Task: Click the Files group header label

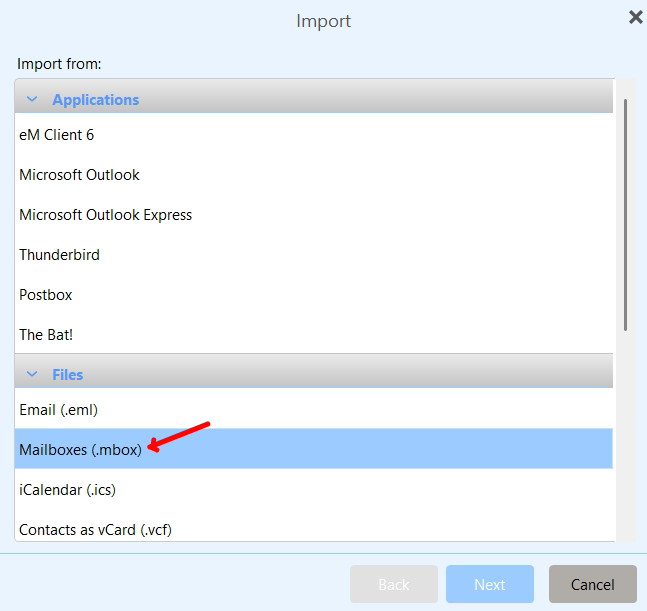Action: point(68,375)
